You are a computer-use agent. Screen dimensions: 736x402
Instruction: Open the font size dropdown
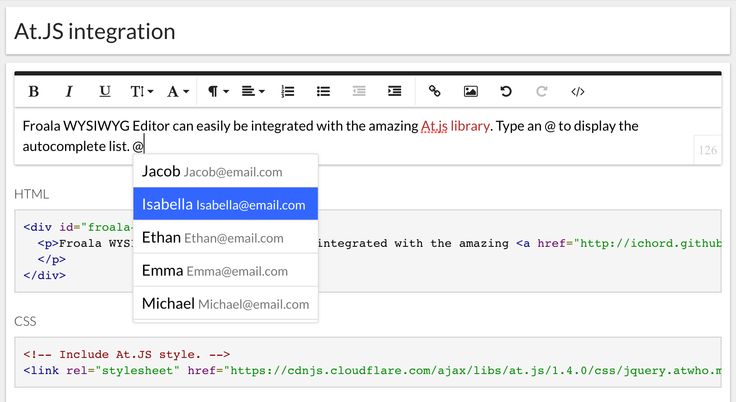pos(141,91)
